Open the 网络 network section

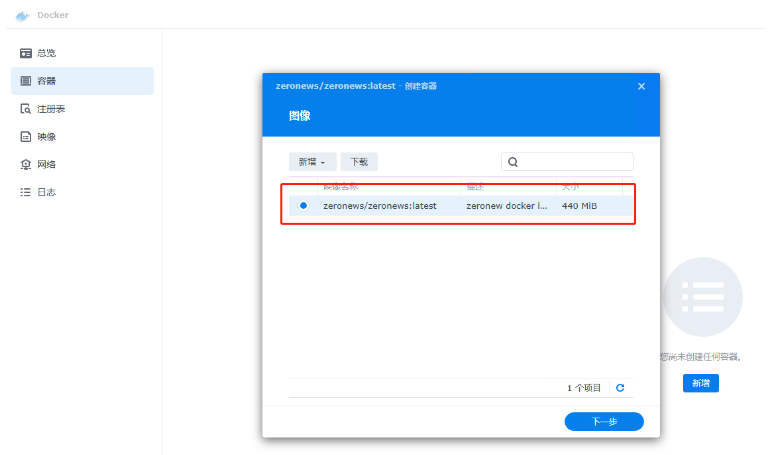[x=82, y=164]
